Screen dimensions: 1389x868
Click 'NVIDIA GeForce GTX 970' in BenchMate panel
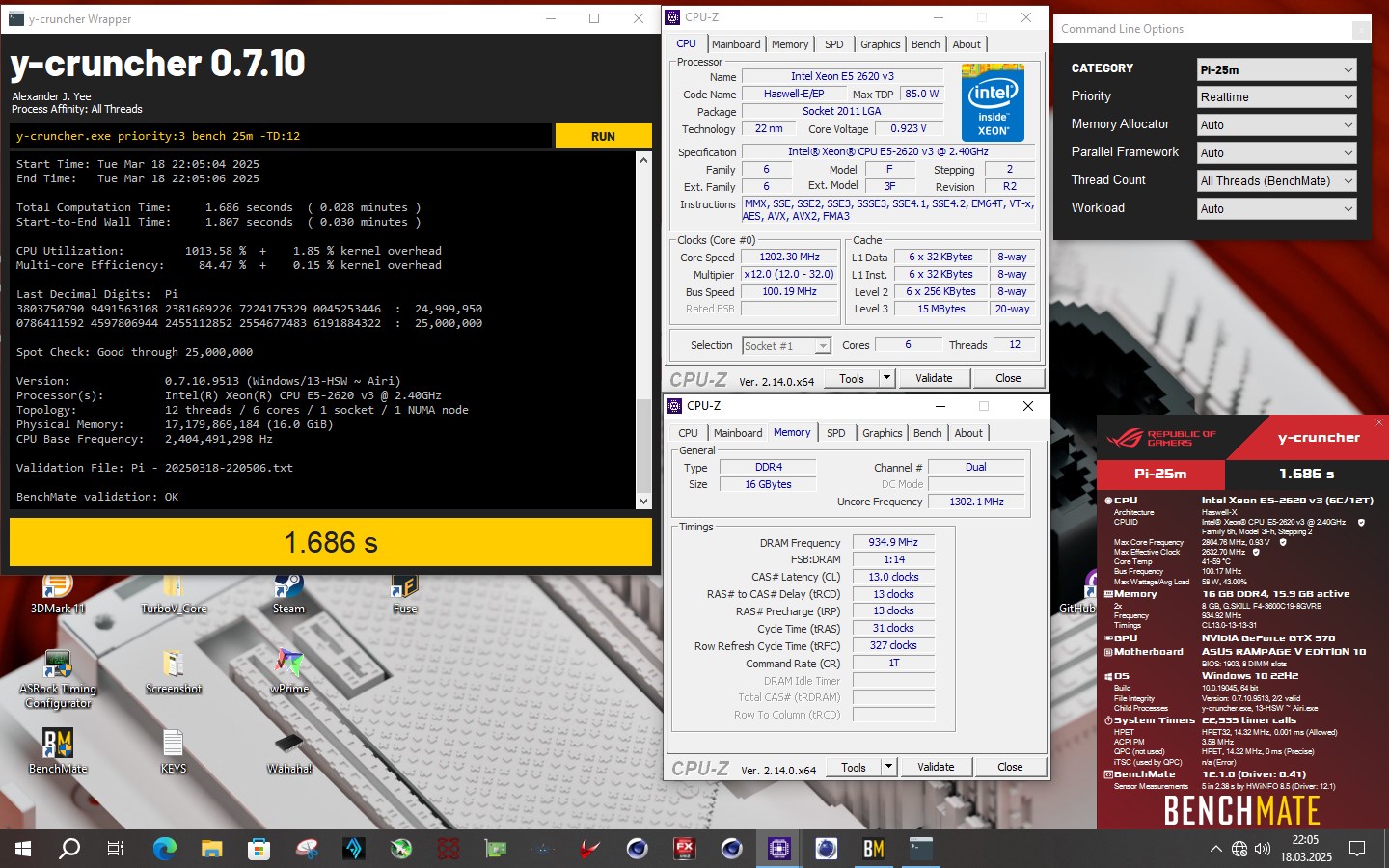coord(1268,638)
